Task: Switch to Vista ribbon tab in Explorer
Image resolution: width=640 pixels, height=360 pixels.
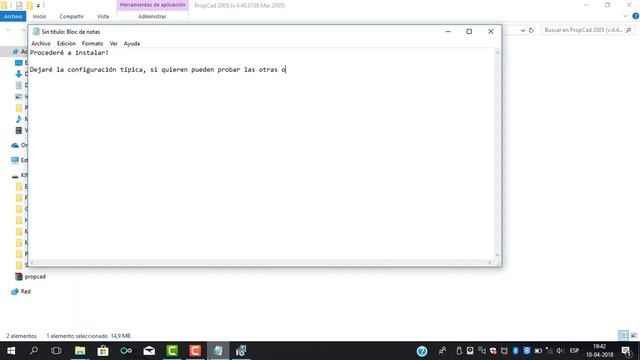Action: (x=103, y=16)
